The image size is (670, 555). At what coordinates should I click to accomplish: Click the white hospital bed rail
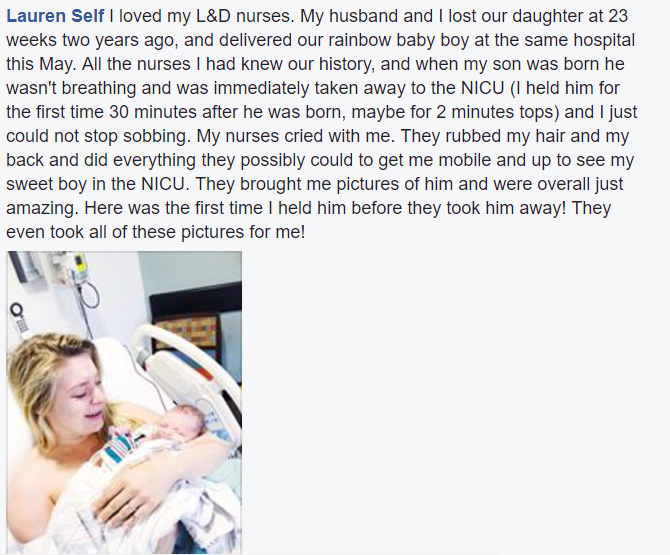[x=188, y=363]
